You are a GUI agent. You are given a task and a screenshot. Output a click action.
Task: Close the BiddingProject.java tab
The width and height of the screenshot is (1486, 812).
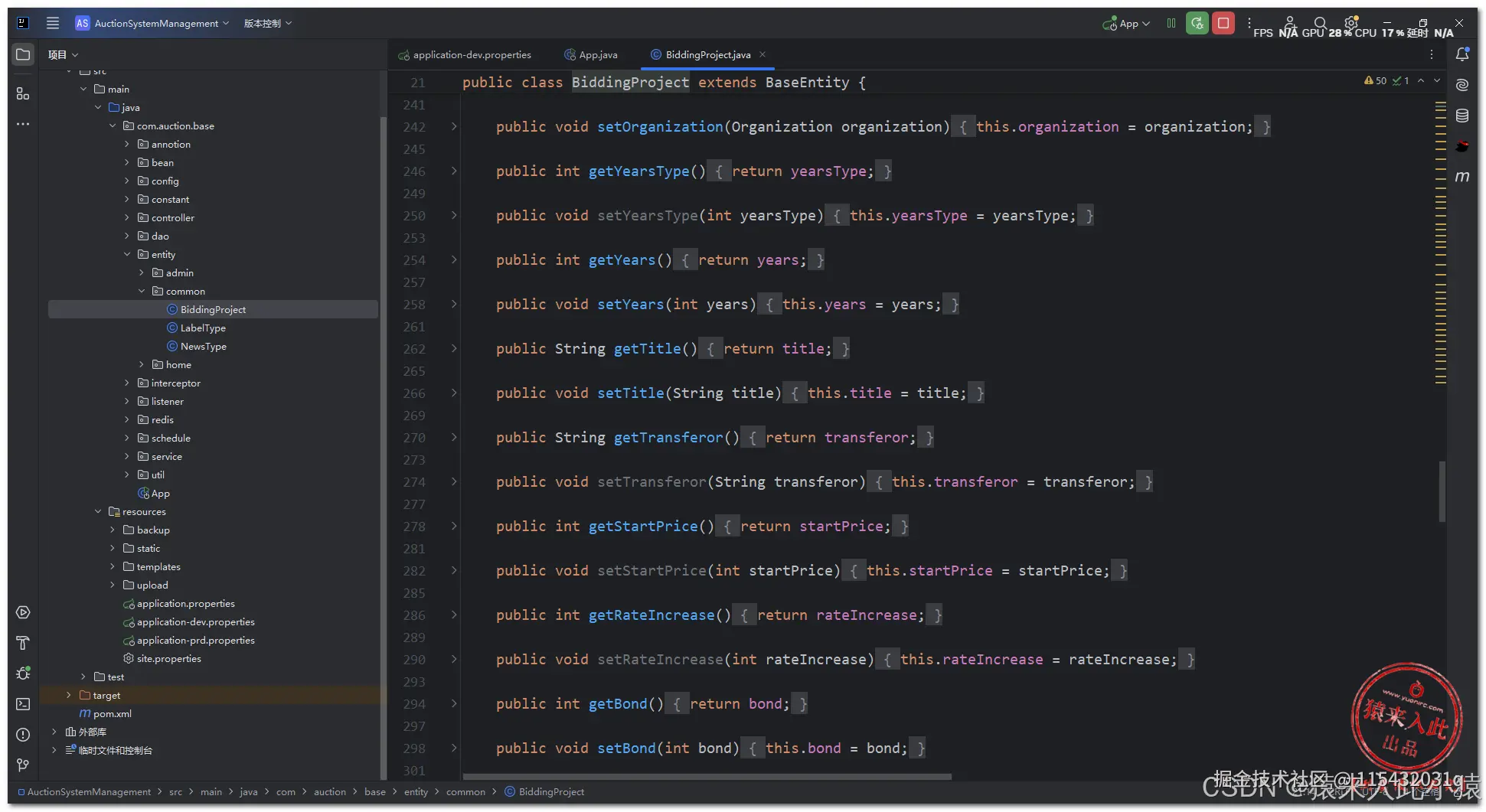coord(763,54)
